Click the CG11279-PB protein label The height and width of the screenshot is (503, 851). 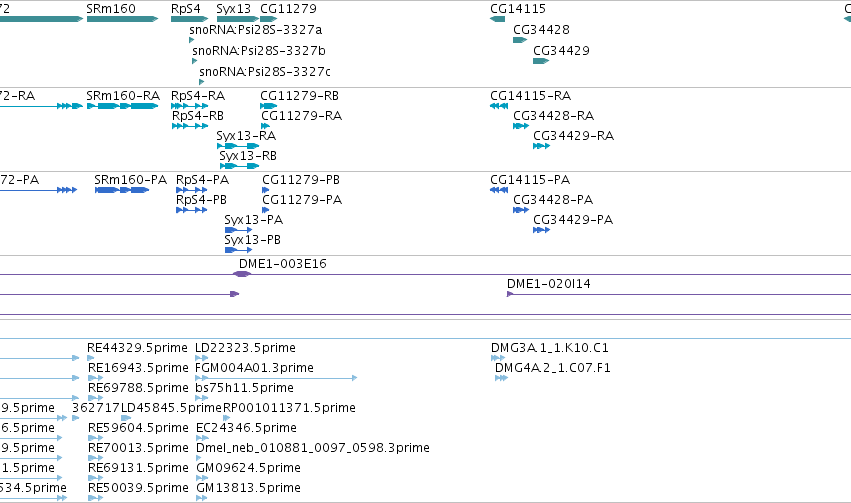[x=301, y=180]
